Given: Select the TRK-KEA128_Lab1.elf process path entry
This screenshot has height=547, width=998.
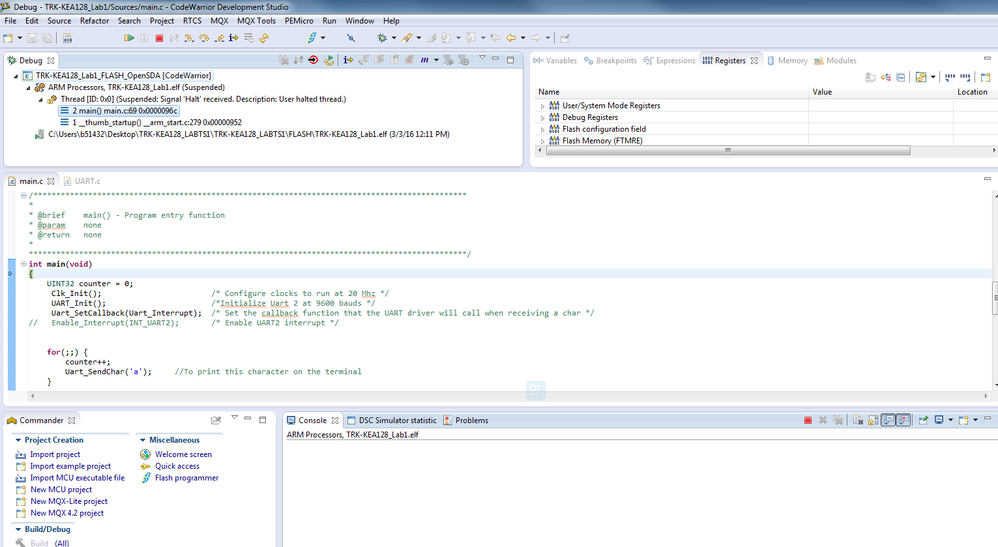Looking at the screenshot, I should 244,134.
